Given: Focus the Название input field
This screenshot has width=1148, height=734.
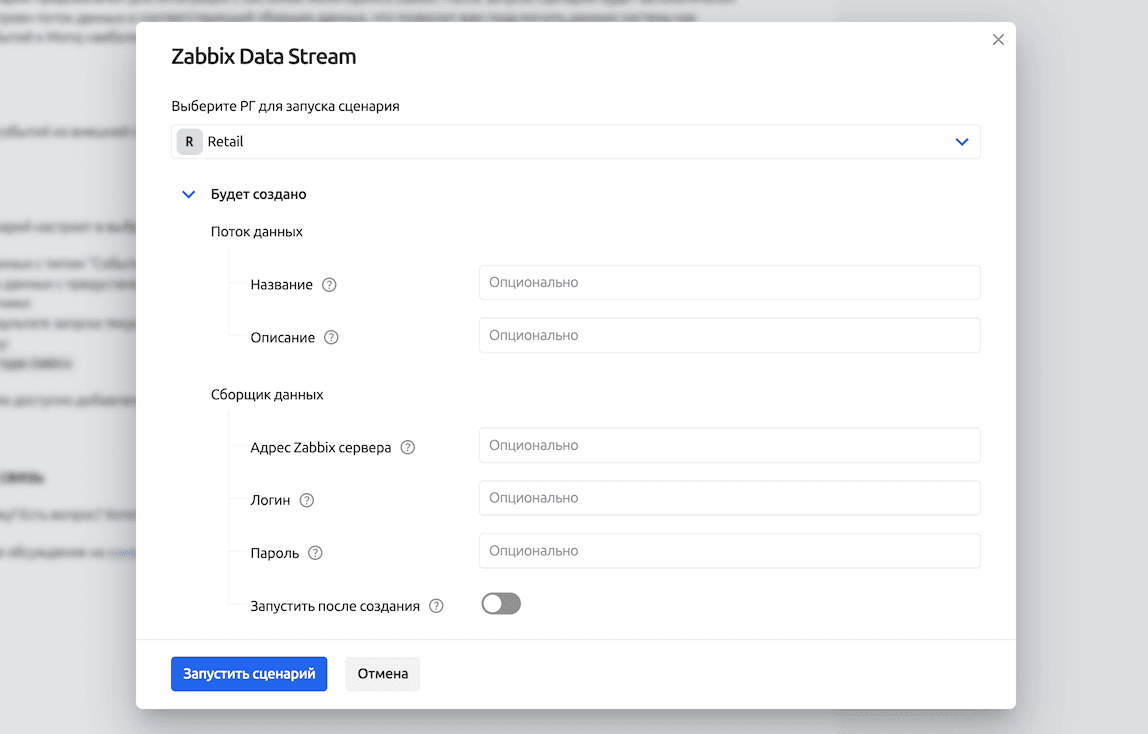Looking at the screenshot, I should tap(729, 283).
